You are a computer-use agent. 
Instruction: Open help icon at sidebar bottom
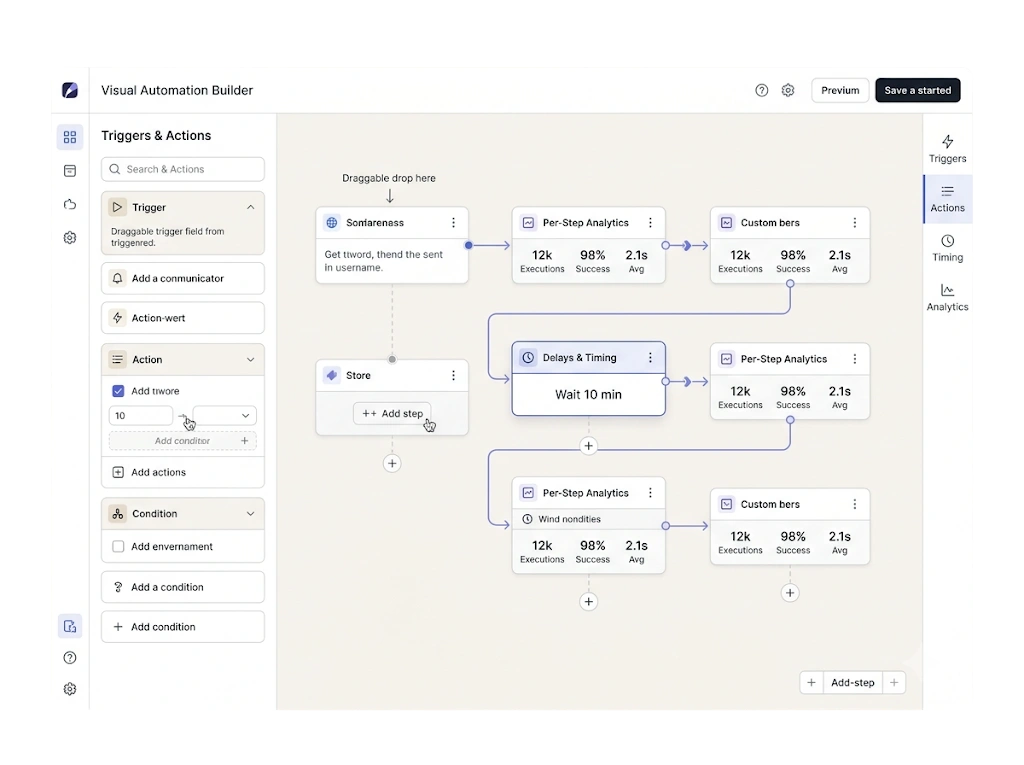[x=70, y=658]
